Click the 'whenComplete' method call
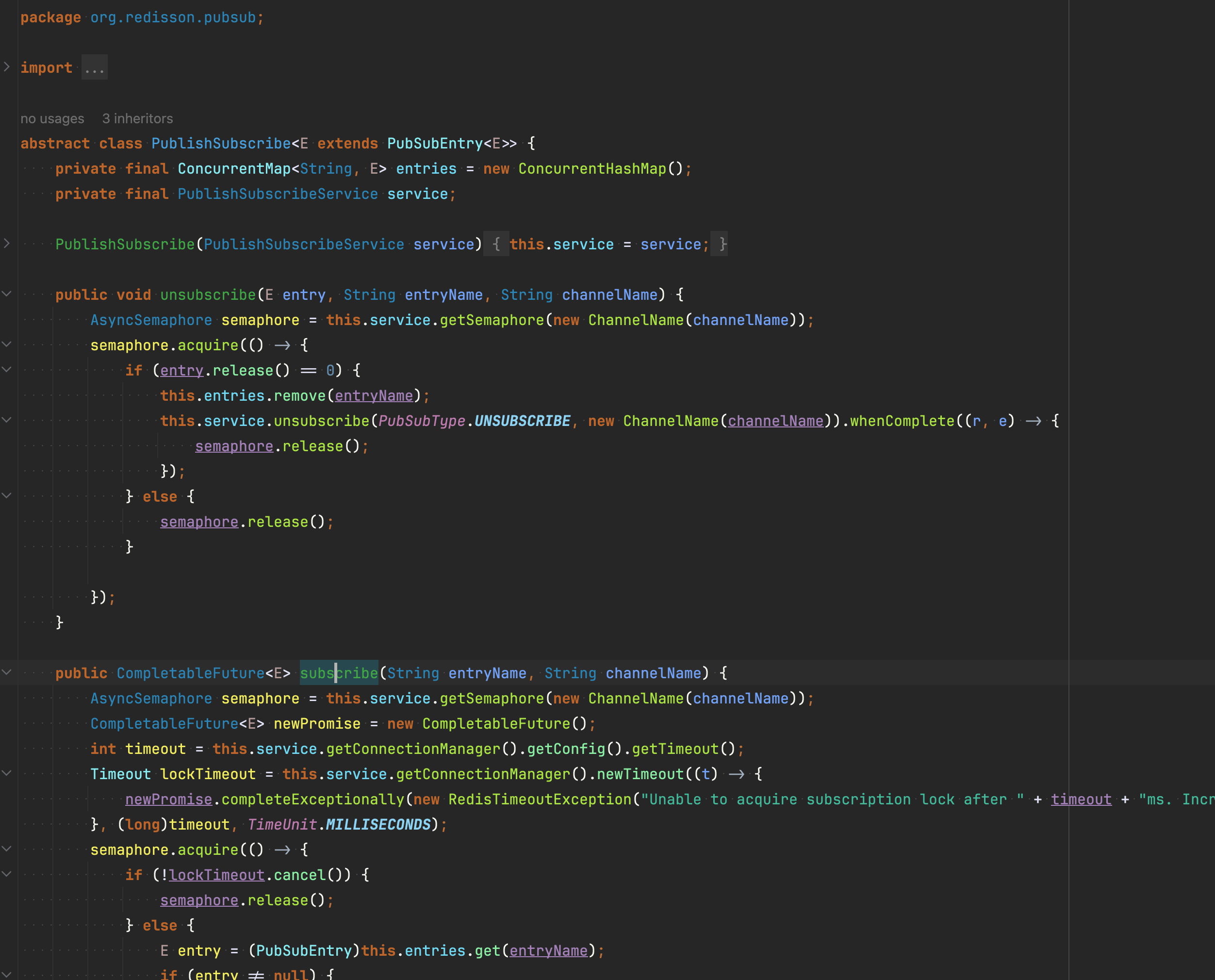The image size is (1215, 980). pos(902,421)
